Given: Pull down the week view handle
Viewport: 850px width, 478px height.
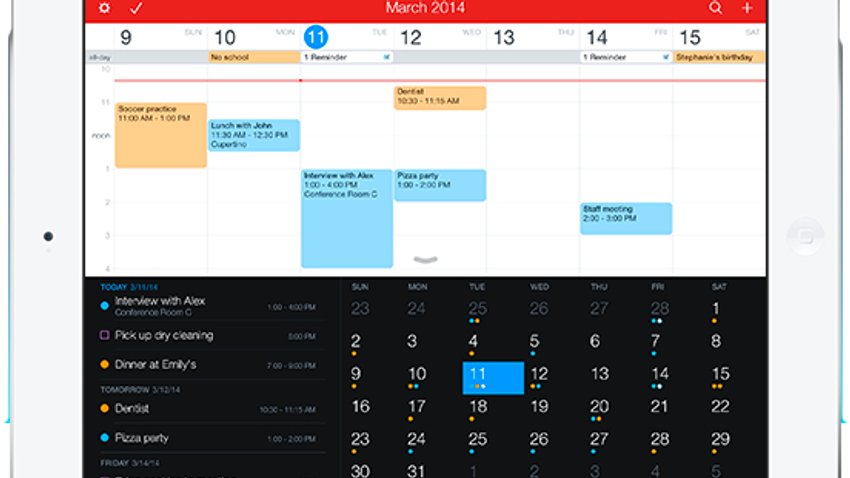Looking at the screenshot, I should 426,260.
